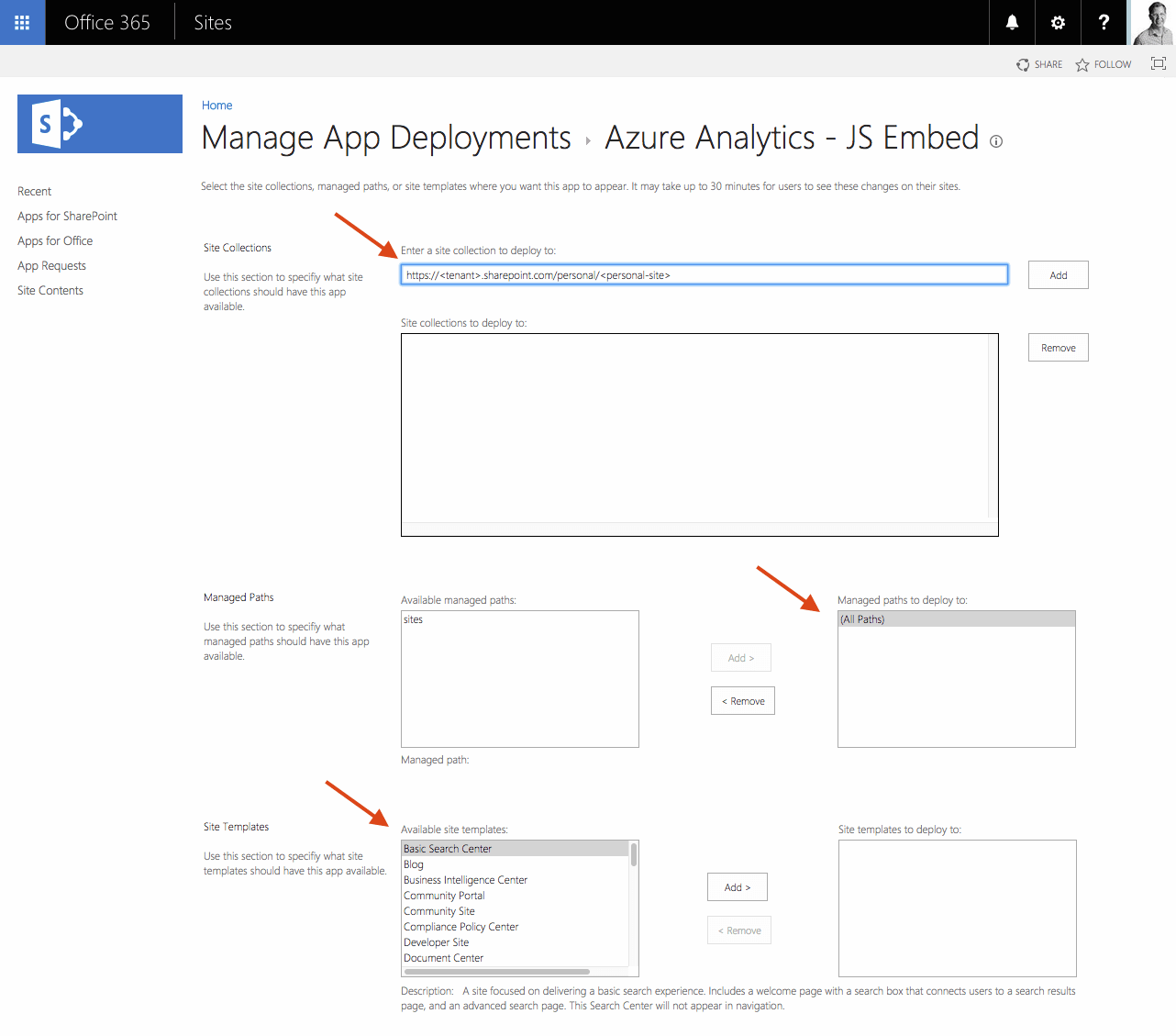
Task: Click the Office 365 header link
Action: click(x=107, y=22)
